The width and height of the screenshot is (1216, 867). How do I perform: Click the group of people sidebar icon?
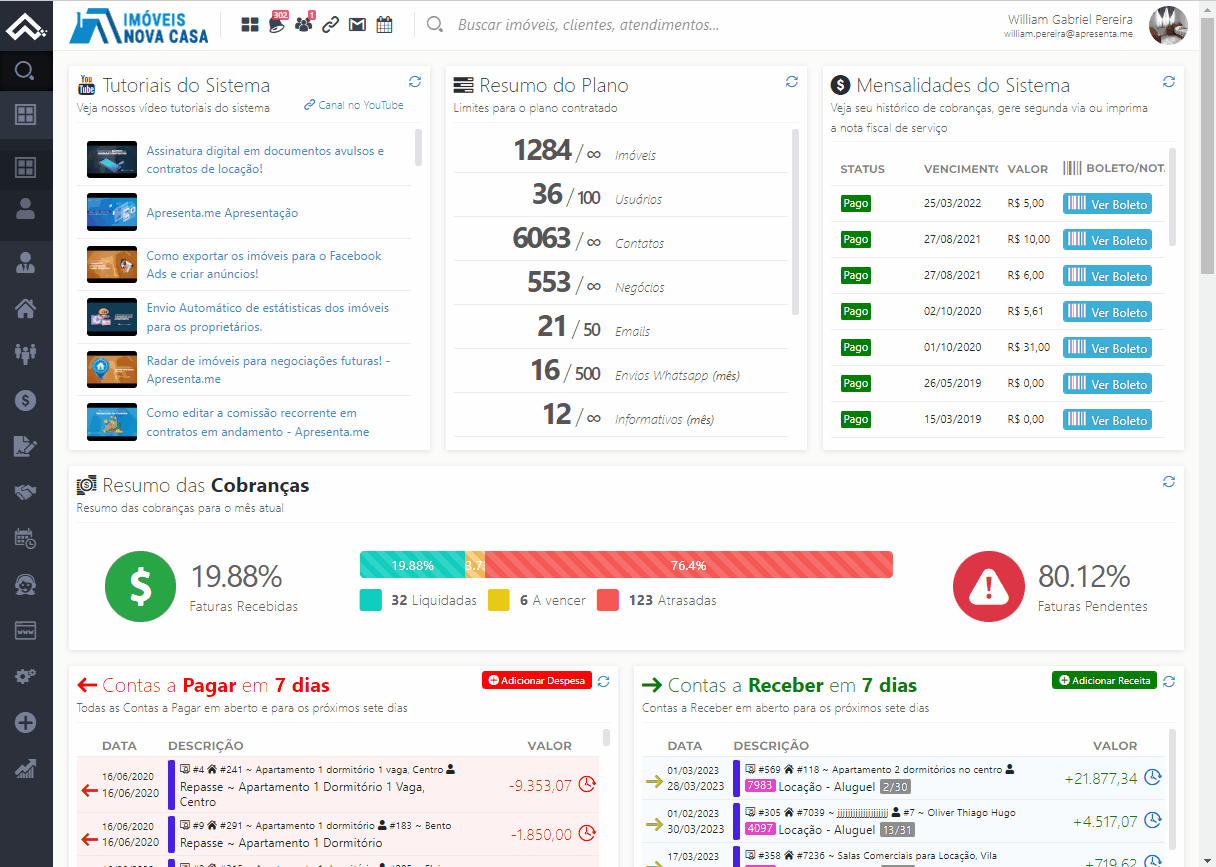(26, 353)
